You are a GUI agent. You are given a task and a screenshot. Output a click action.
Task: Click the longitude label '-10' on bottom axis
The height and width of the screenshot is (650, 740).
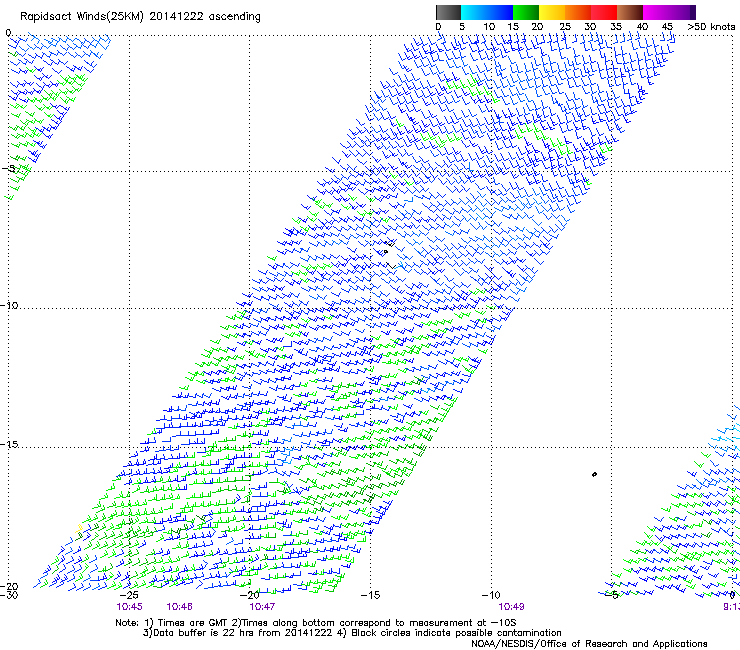point(491,595)
